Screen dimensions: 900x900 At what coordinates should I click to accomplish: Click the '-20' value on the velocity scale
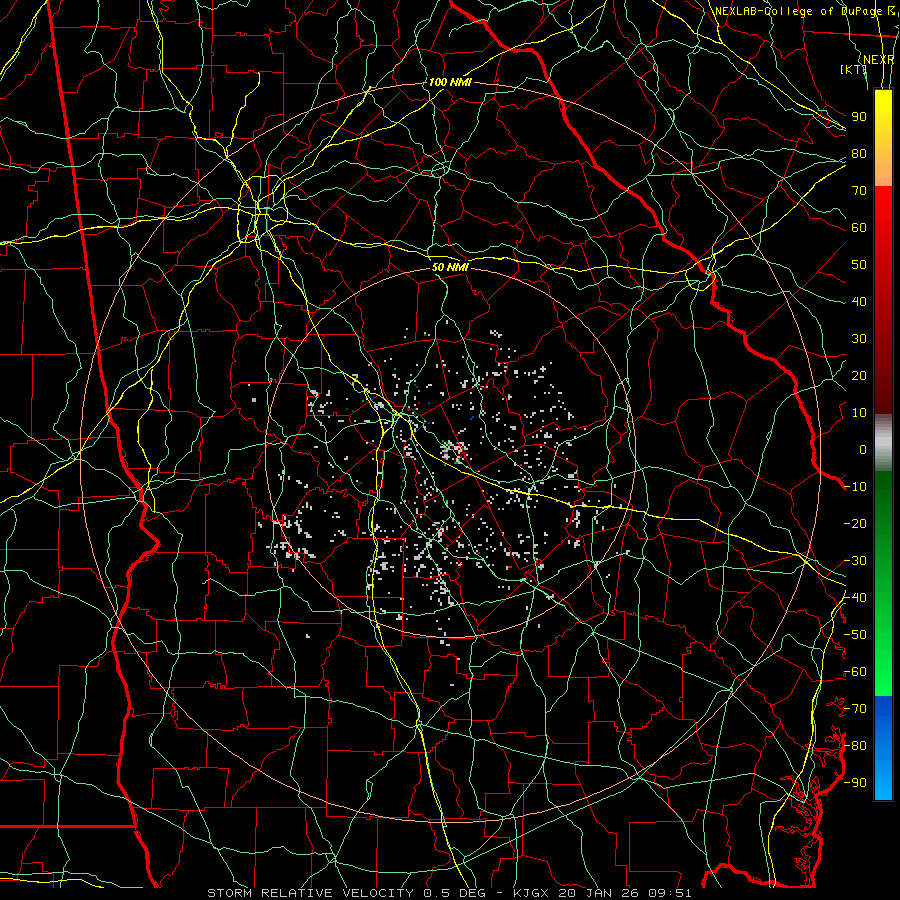coord(855,524)
